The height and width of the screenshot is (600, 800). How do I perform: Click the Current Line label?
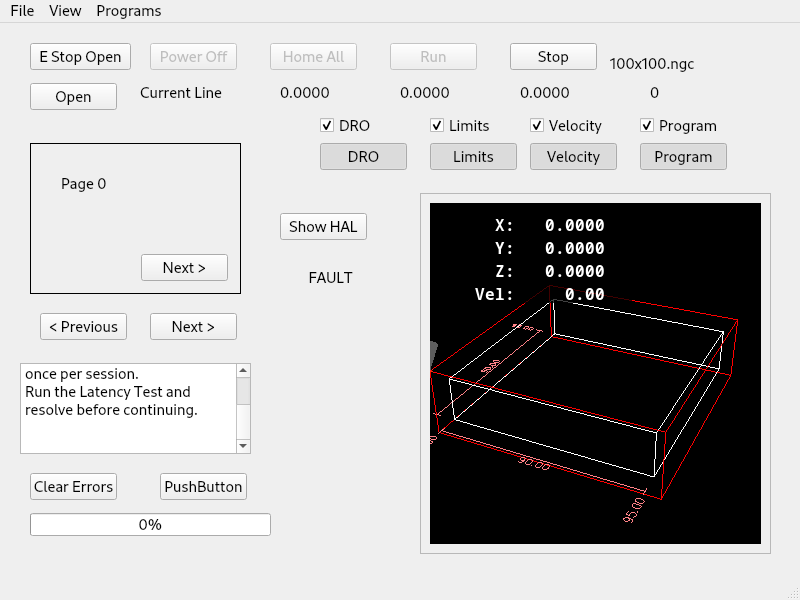click(181, 93)
